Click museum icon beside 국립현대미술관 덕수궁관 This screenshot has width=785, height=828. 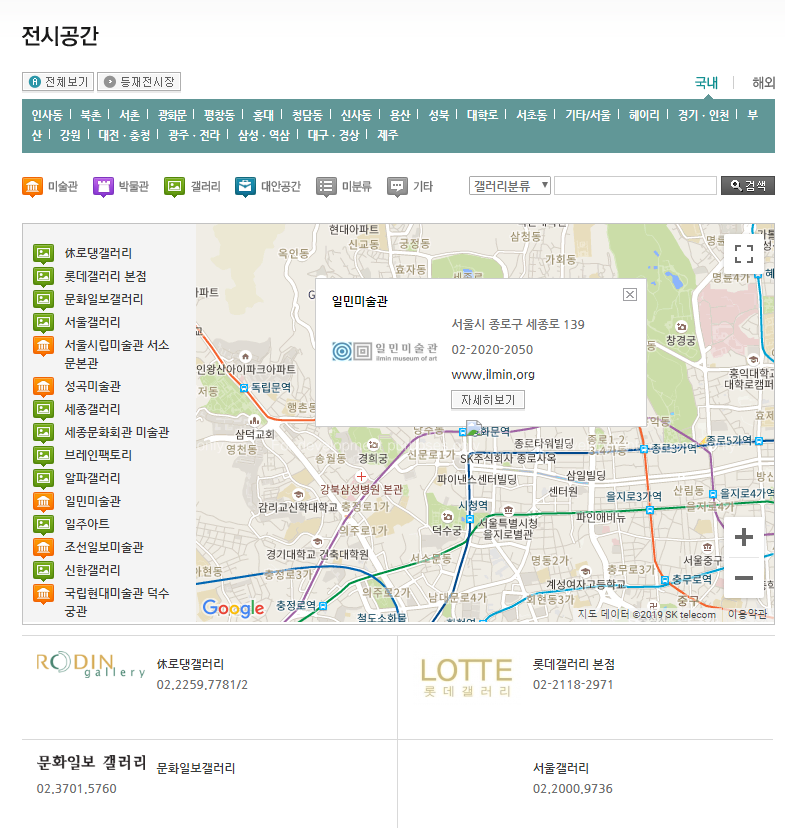tap(43, 594)
